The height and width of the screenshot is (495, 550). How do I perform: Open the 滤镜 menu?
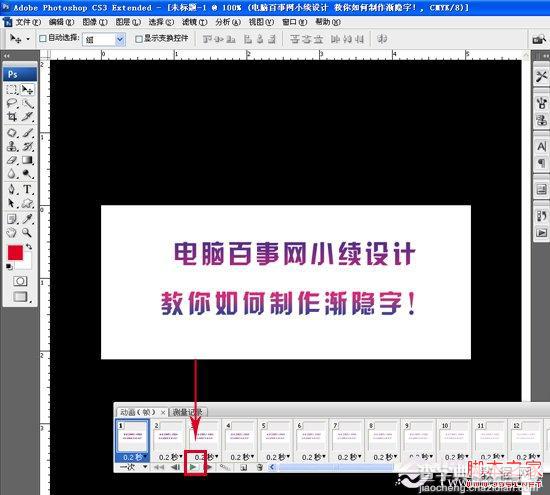coord(194,22)
